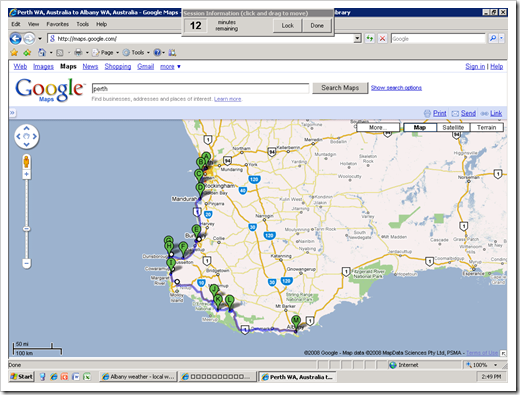Screen dimensions: 520x395
Task: Switch map to Terrain view
Action: (486, 127)
